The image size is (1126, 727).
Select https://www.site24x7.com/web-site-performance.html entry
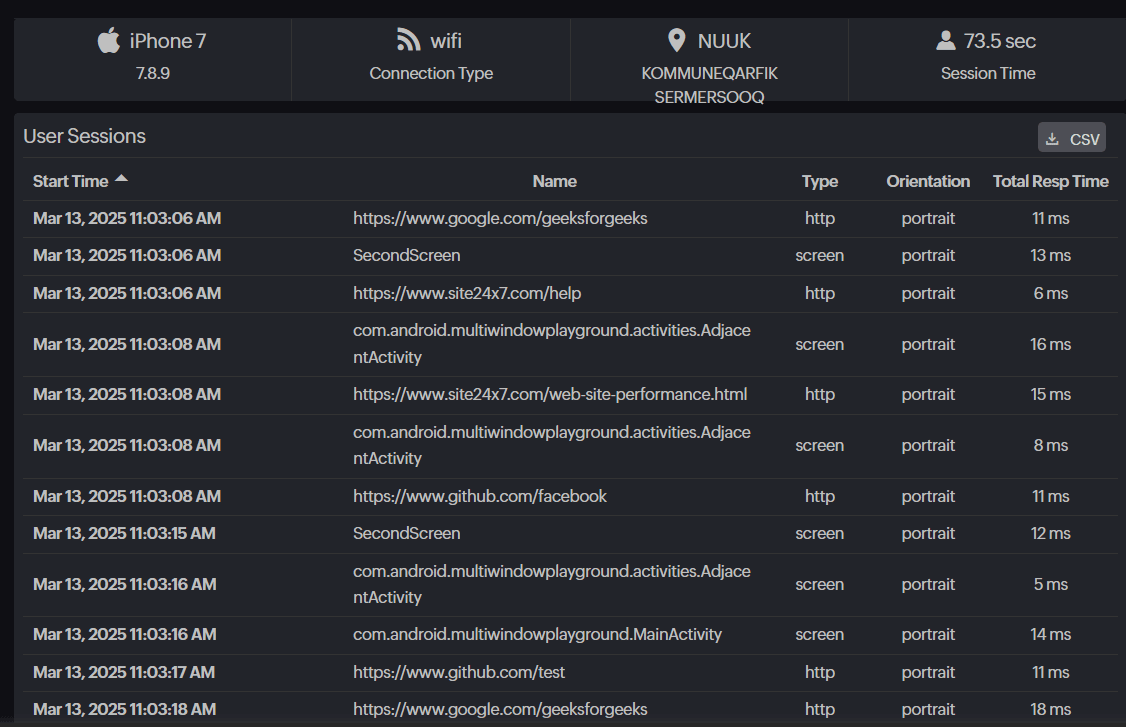(x=550, y=394)
